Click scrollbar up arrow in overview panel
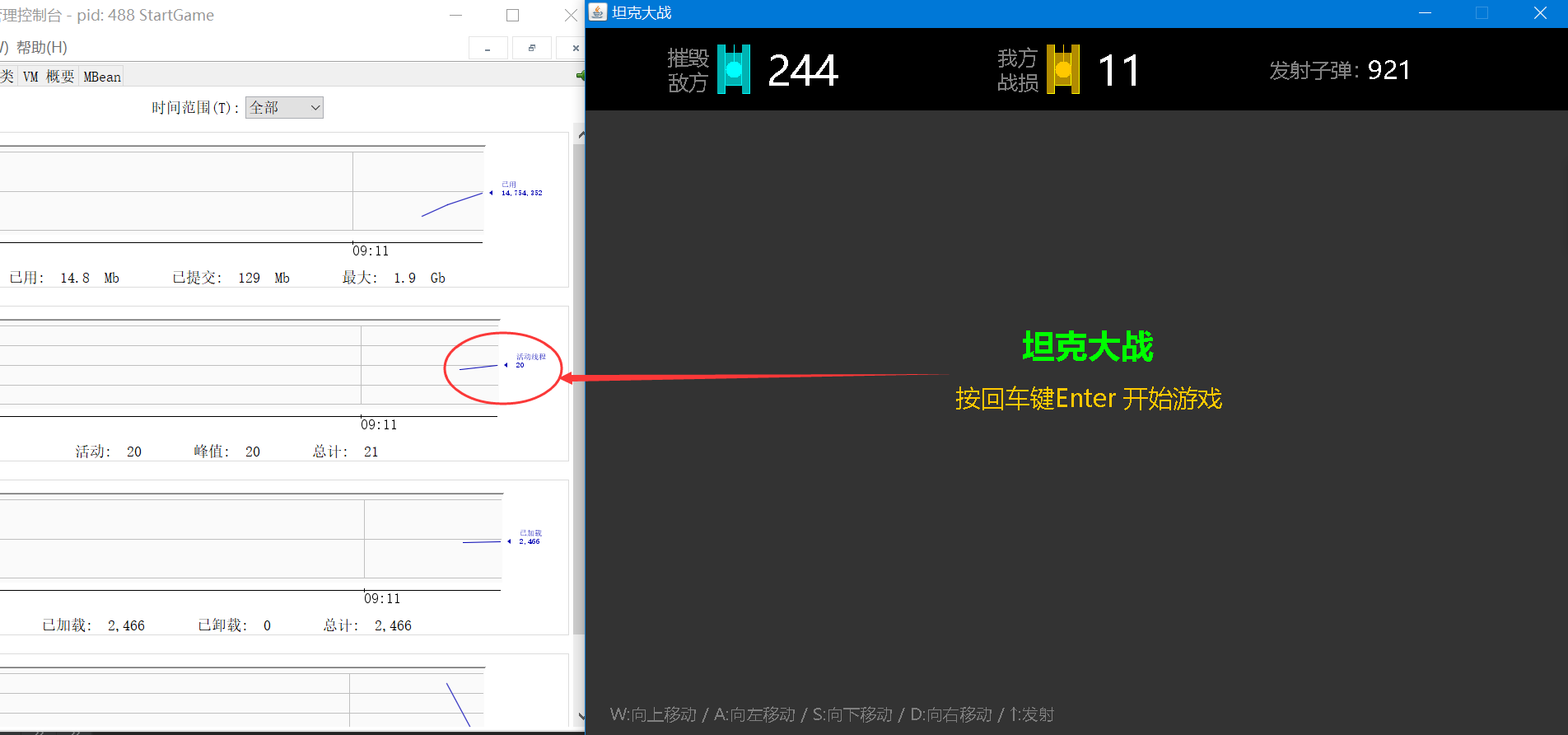This screenshot has width=1568, height=735. (581, 134)
